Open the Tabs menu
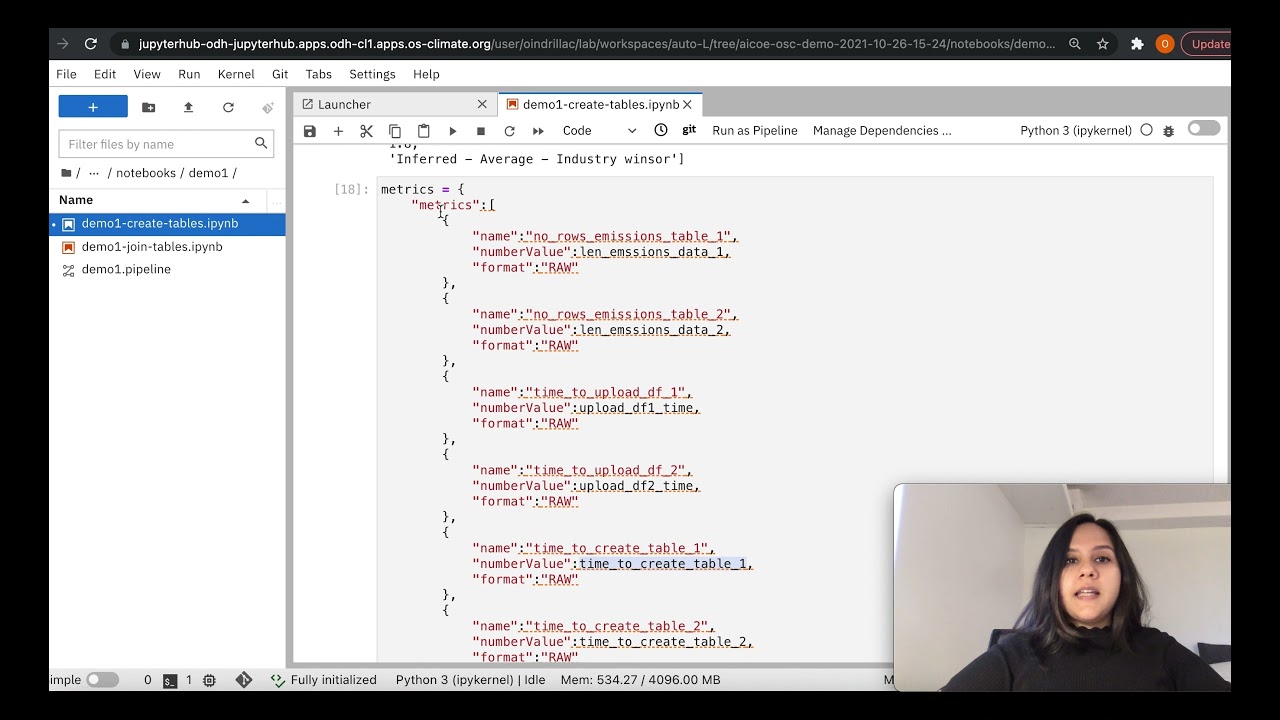 pyautogui.click(x=319, y=74)
